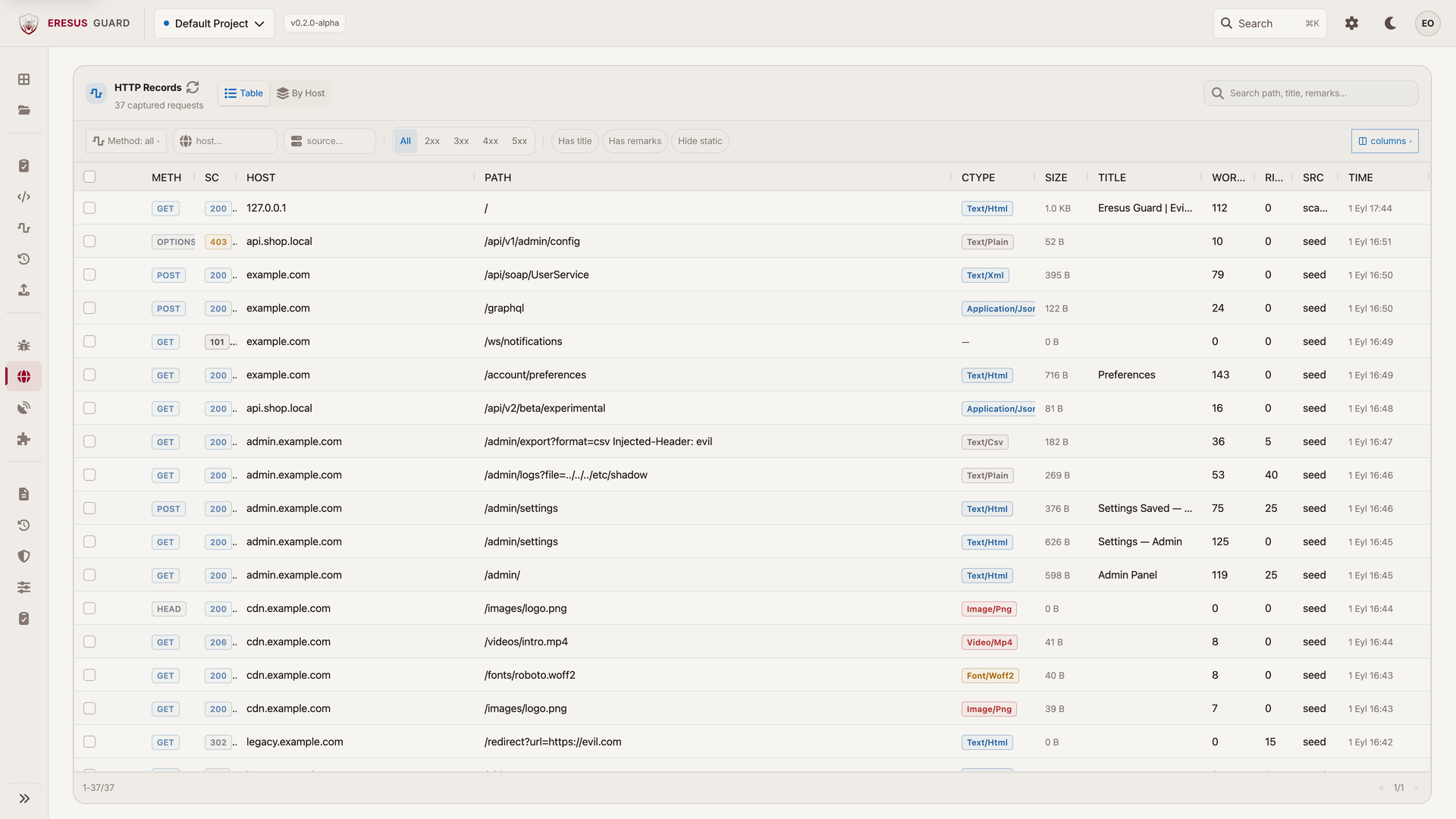Open the dashboard grid icon in sidebar
Screen dimensions: 1456x819
(24, 79)
